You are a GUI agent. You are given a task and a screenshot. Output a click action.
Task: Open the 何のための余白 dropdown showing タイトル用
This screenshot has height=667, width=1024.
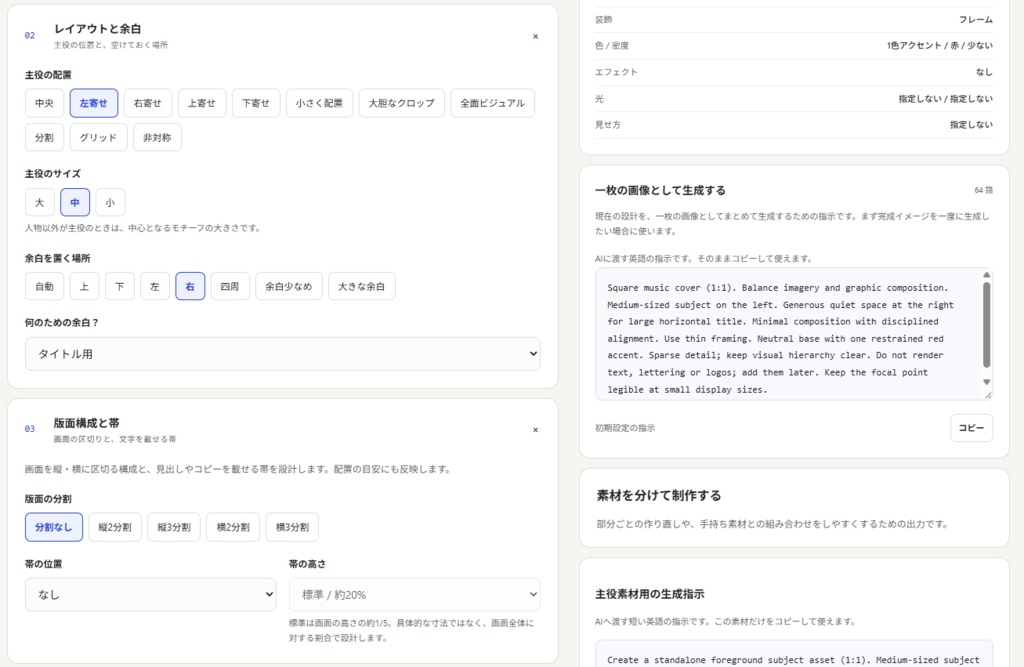pos(283,354)
